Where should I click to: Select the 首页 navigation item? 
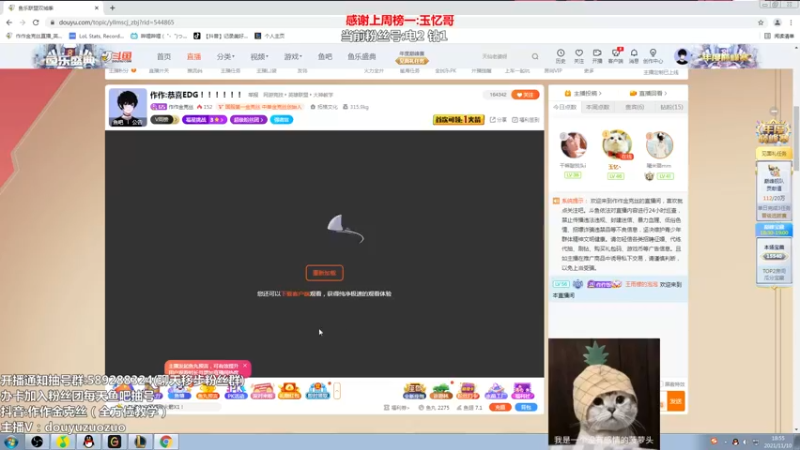[x=164, y=57]
